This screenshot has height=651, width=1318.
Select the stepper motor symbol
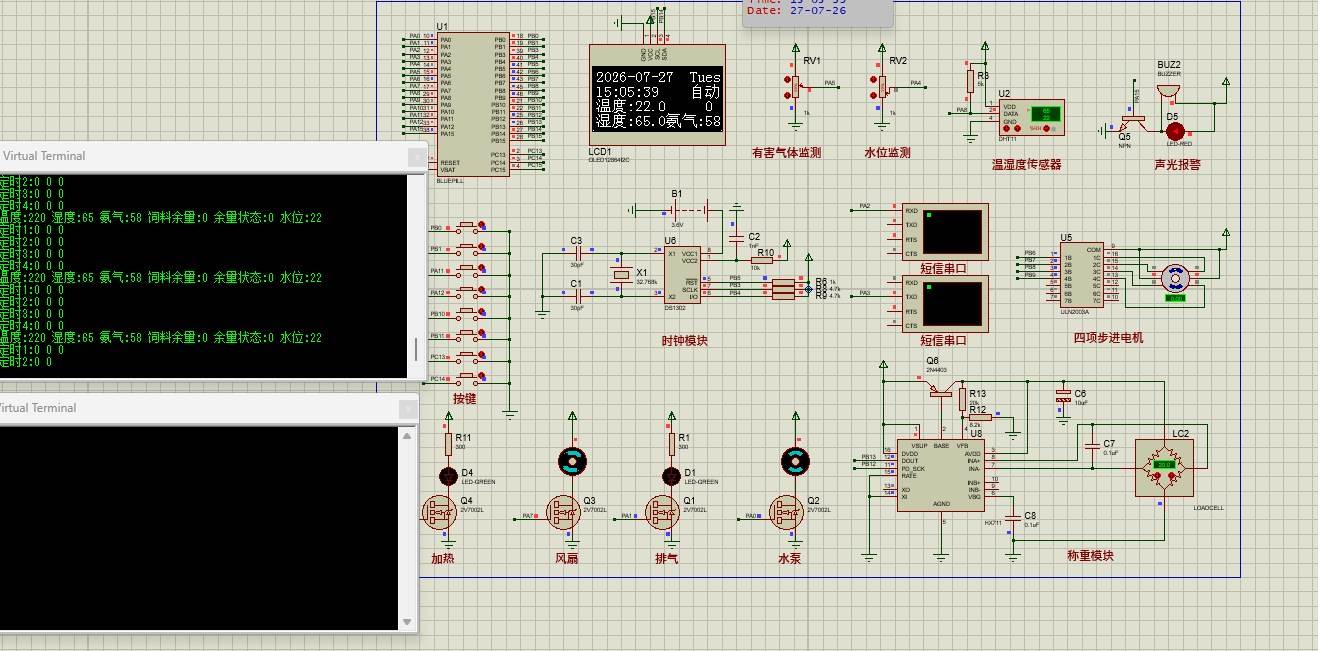[1175, 277]
